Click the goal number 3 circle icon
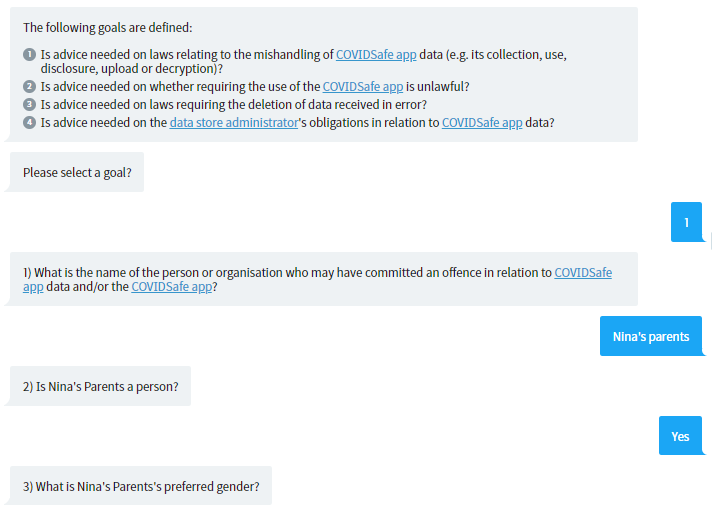712x510 pixels. tap(29, 104)
